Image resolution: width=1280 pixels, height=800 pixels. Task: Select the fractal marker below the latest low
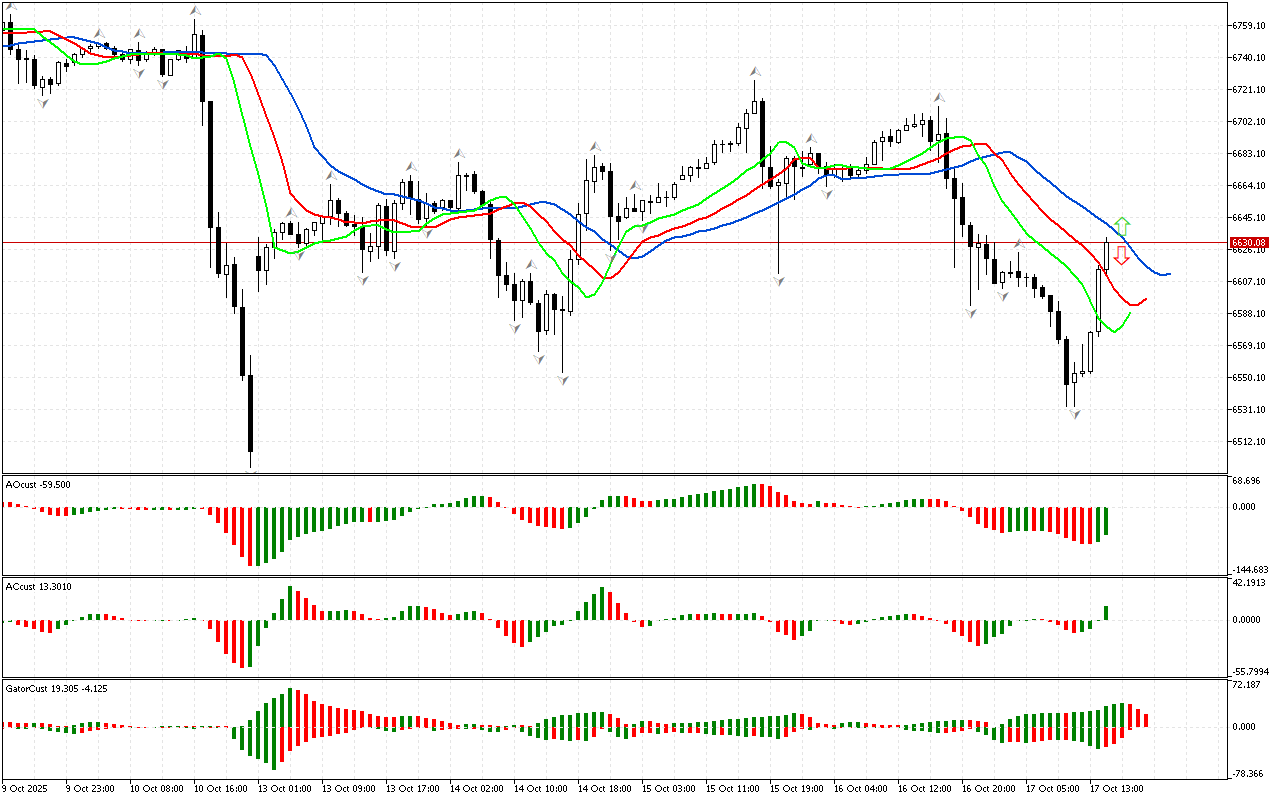(1074, 413)
